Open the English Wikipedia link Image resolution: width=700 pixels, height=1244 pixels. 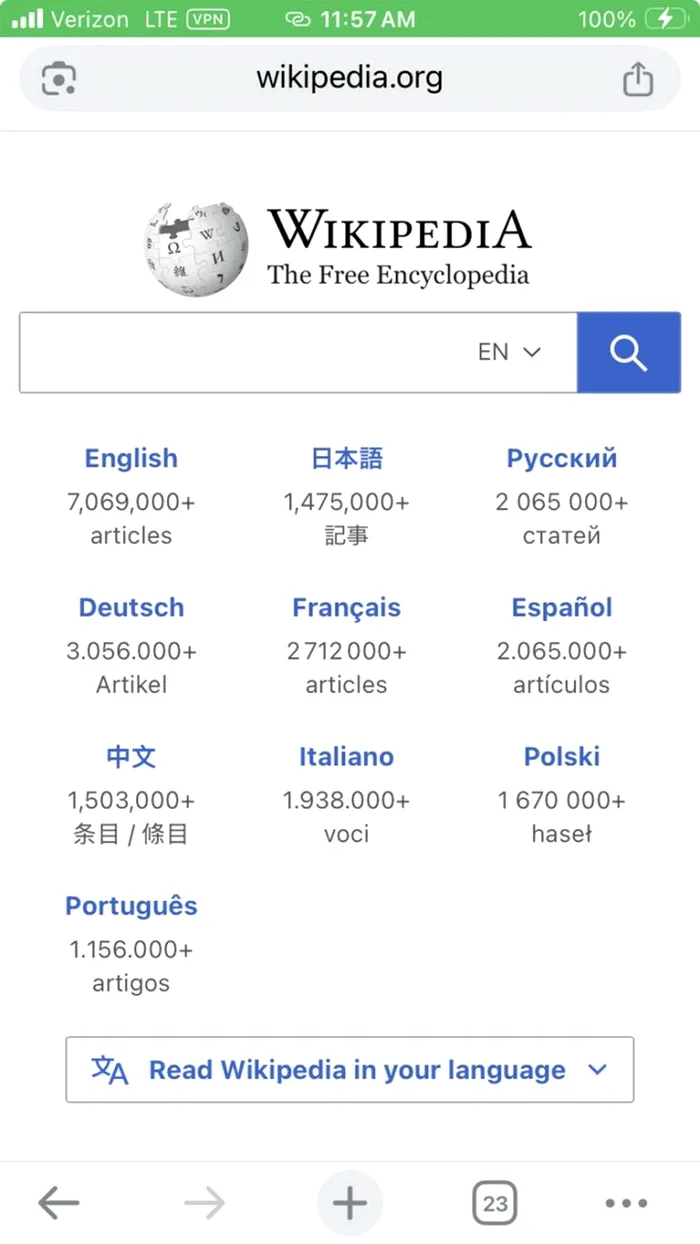pos(131,459)
